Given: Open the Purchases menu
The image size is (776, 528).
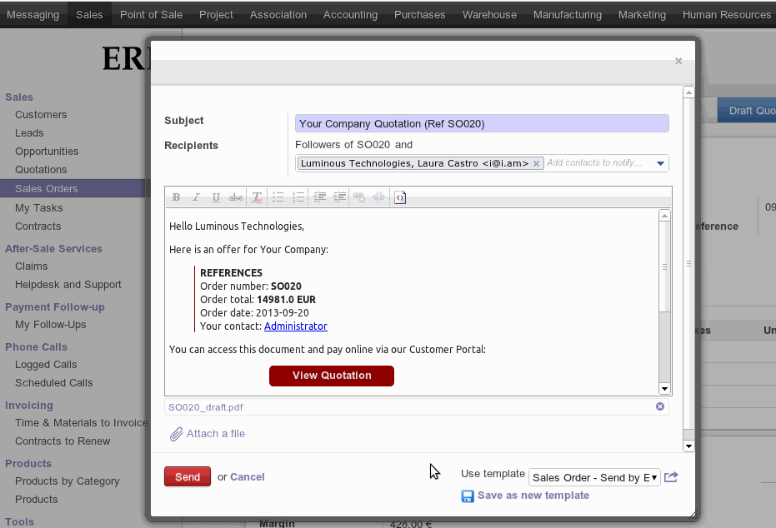Looking at the screenshot, I should [420, 15].
